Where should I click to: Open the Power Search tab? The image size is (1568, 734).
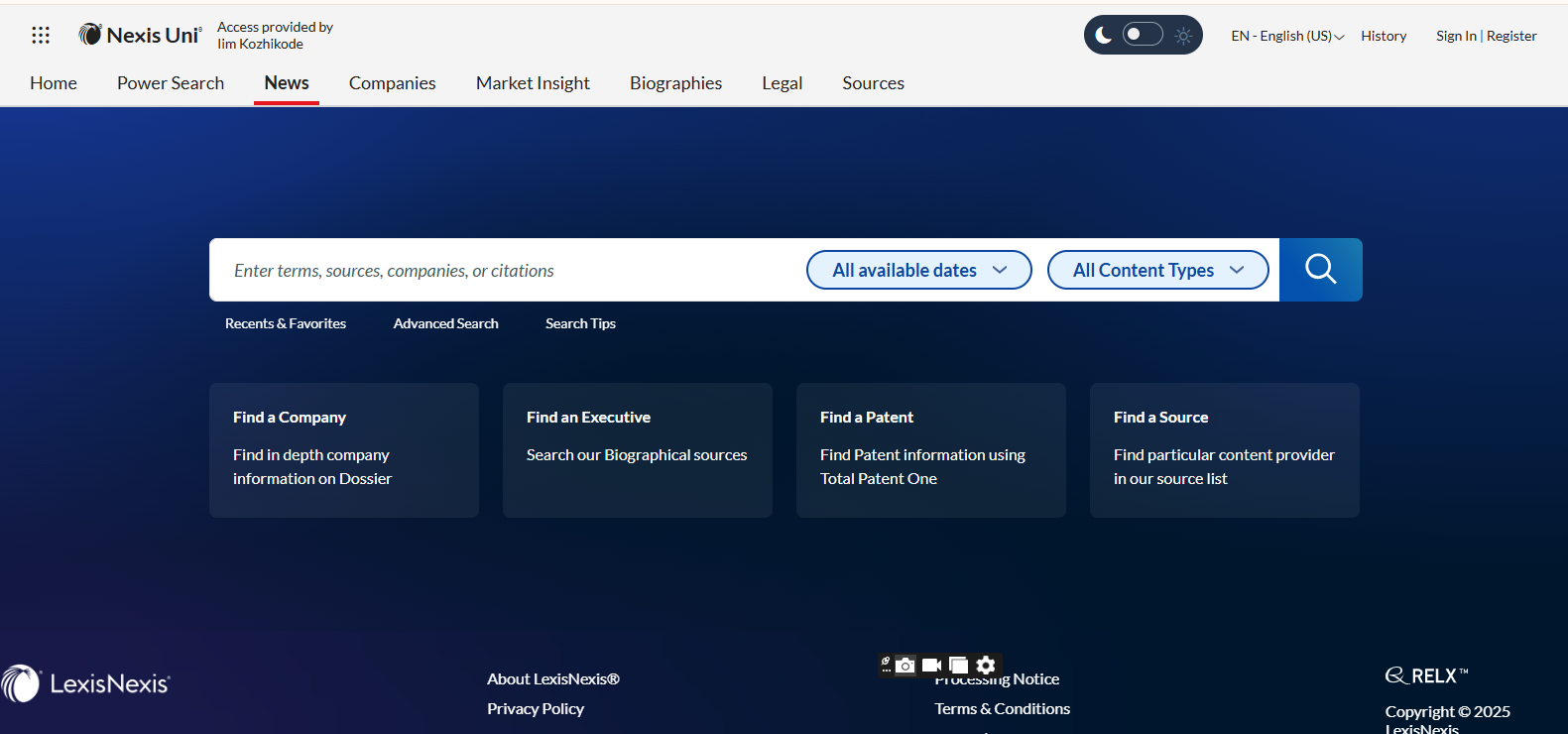[171, 83]
